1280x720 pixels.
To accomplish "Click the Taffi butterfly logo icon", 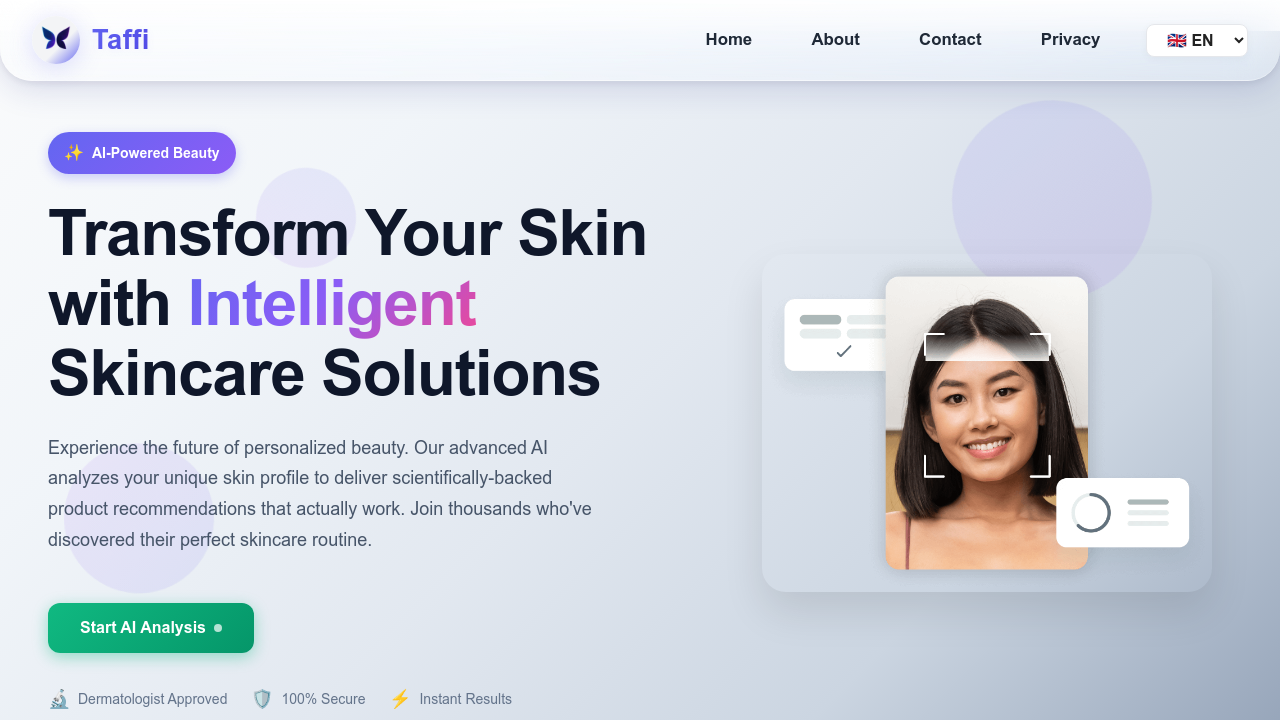I will pyautogui.click(x=56, y=40).
